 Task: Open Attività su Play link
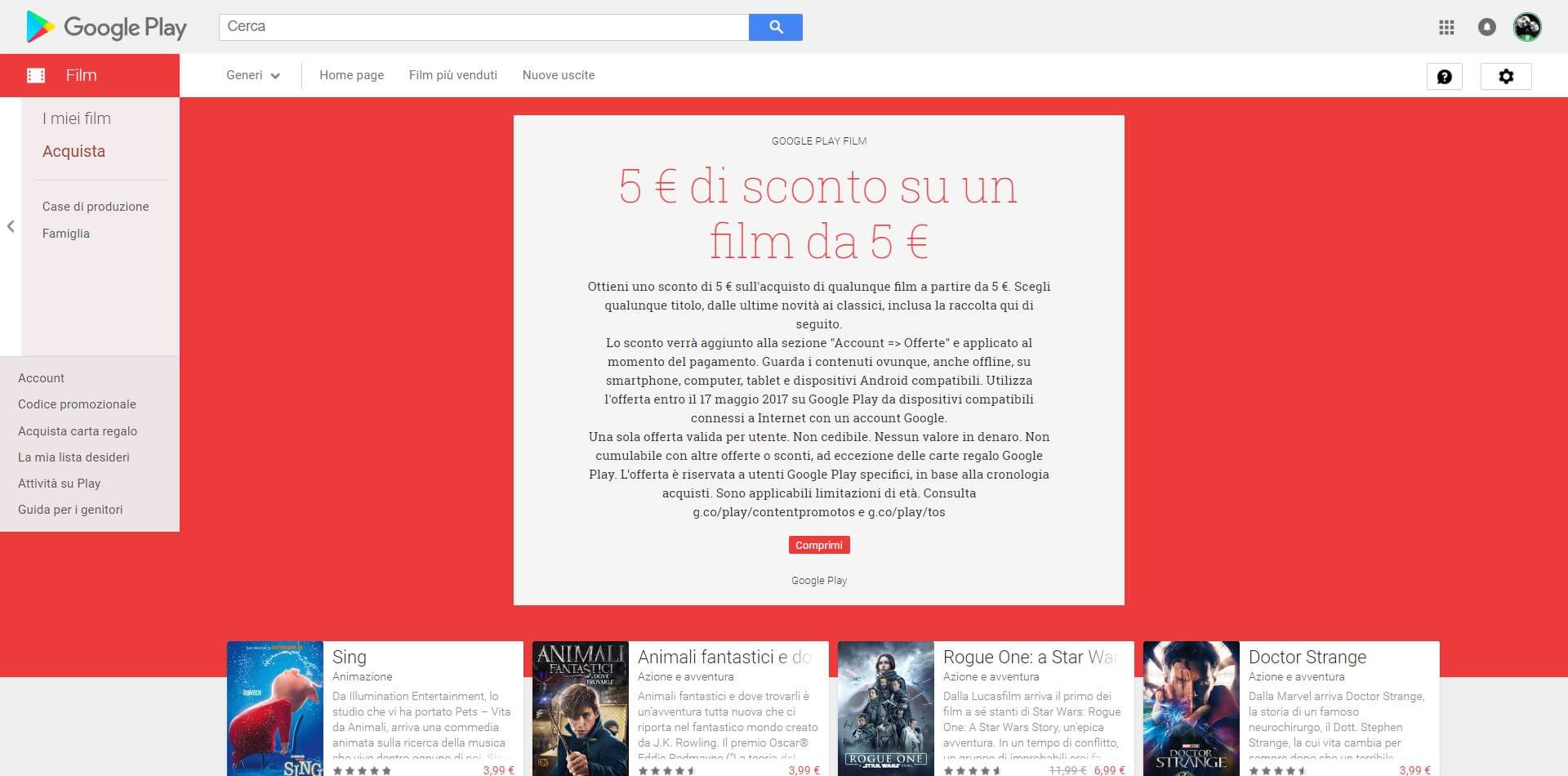tap(60, 484)
